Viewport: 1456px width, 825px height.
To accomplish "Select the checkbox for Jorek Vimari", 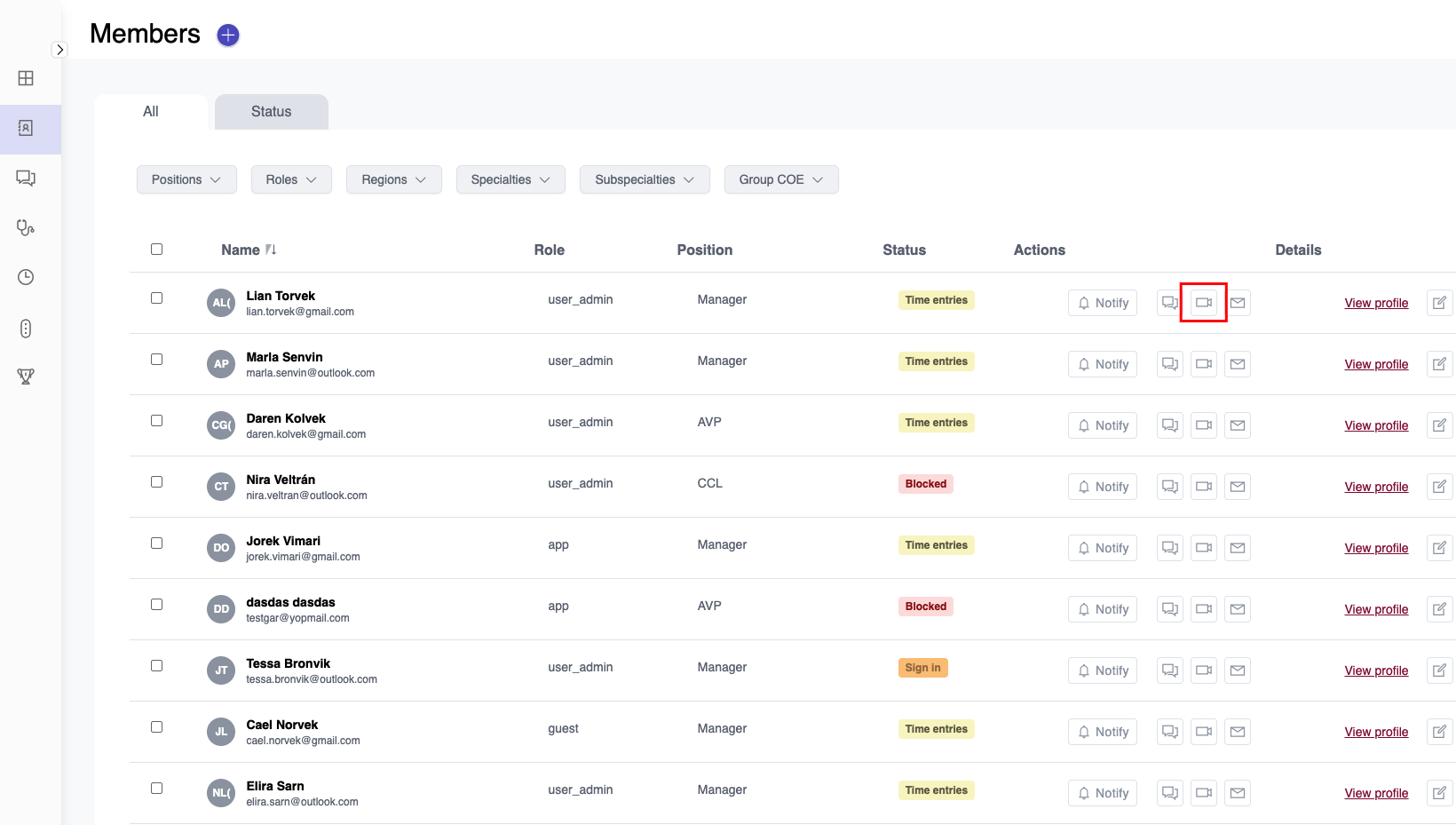I will (157, 543).
